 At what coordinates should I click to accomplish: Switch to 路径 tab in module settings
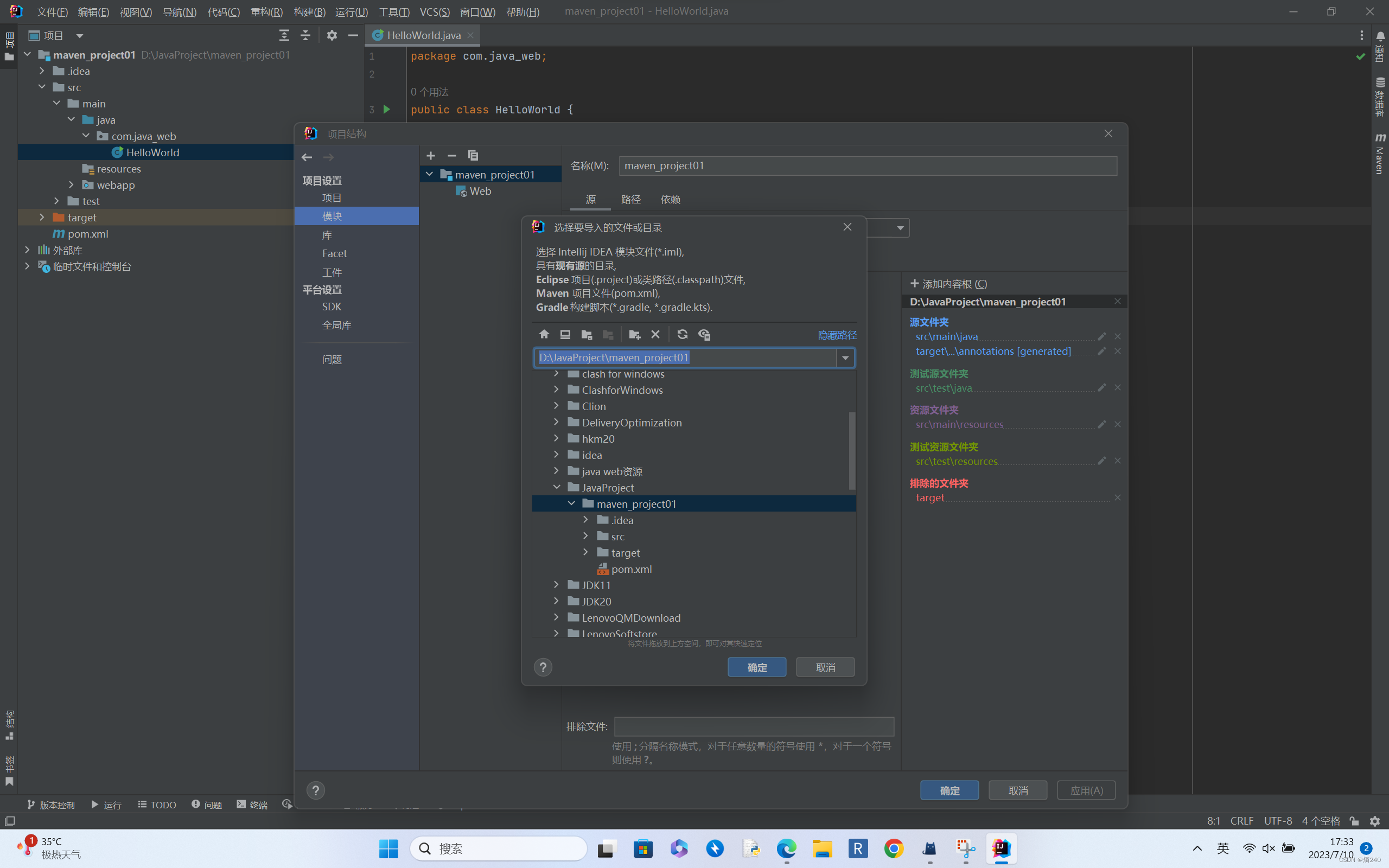[631, 199]
